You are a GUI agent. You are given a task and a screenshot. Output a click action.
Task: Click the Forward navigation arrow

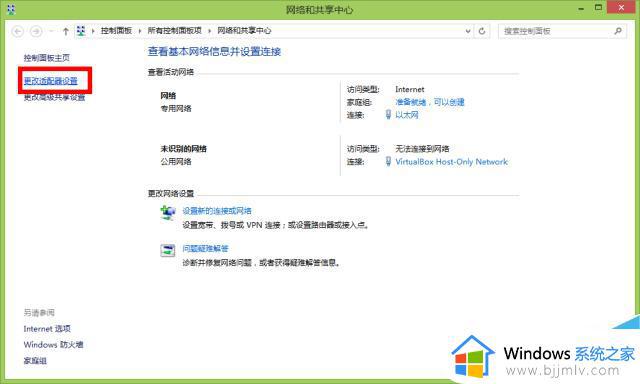[36, 31]
